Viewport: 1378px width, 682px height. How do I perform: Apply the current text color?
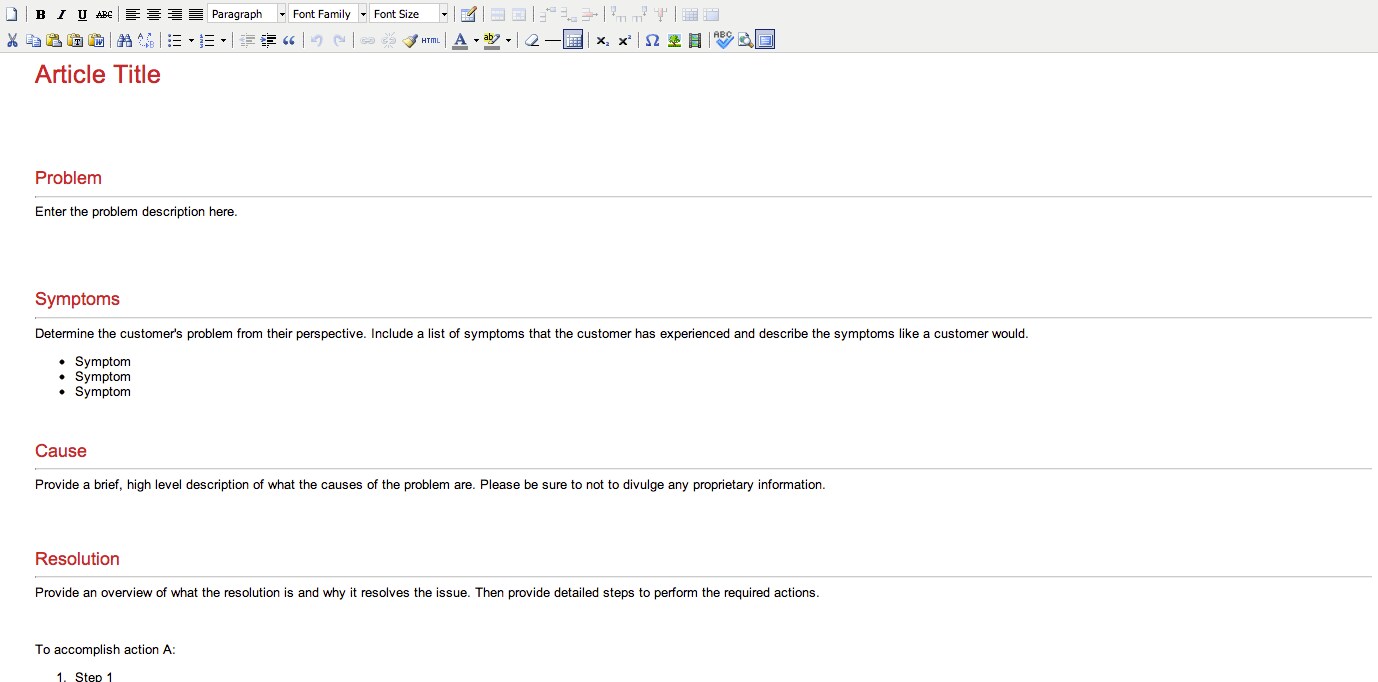click(x=460, y=40)
